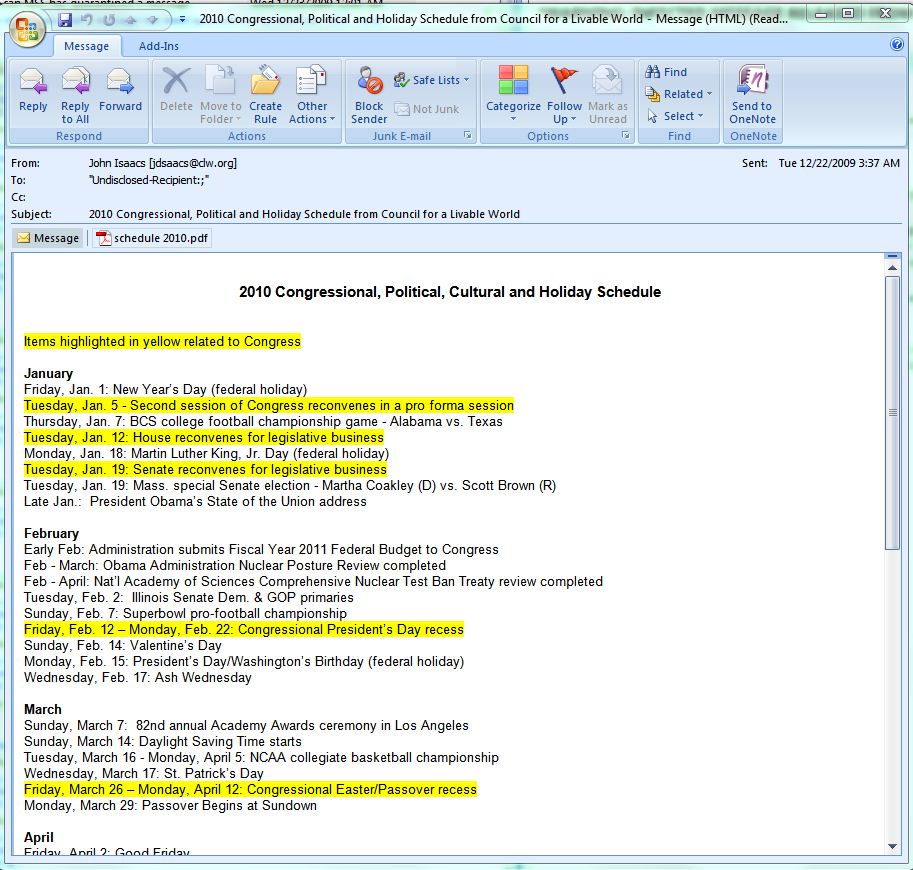Screen dimensions: 913x870
Task: Click Reply to All
Action: pos(75,94)
